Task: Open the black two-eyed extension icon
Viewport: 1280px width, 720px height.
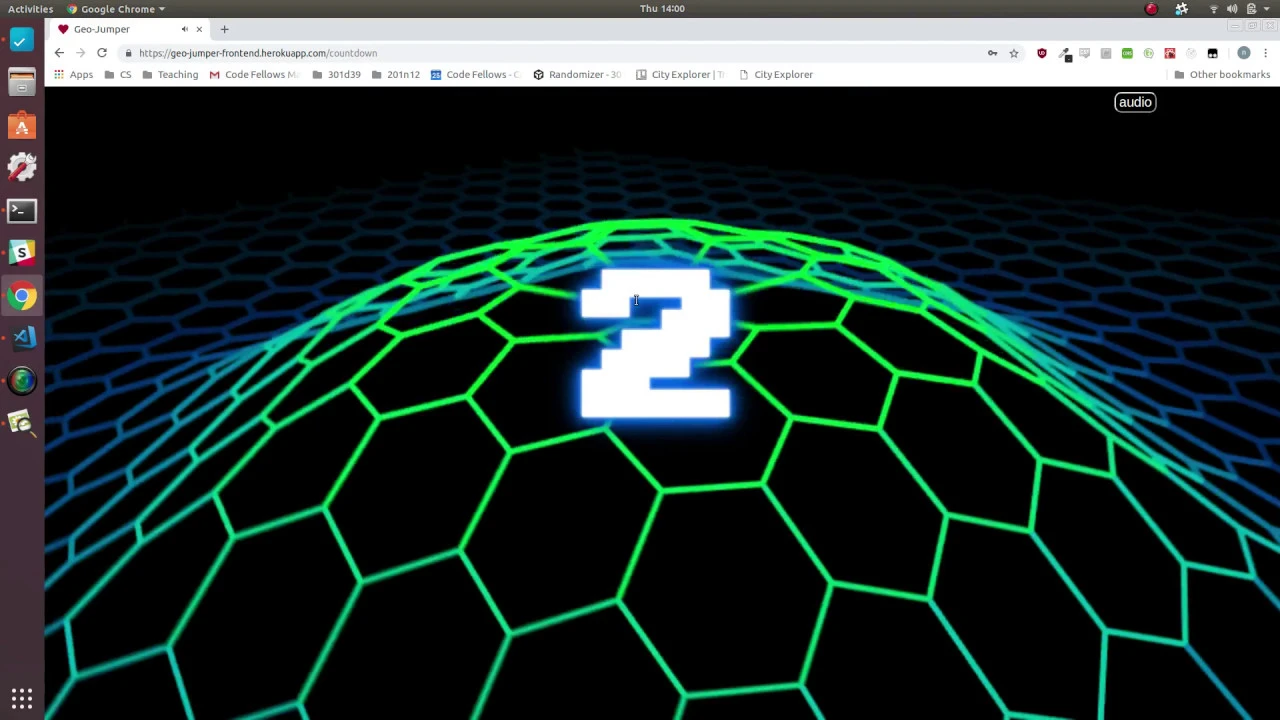Action: tap(1212, 53)
